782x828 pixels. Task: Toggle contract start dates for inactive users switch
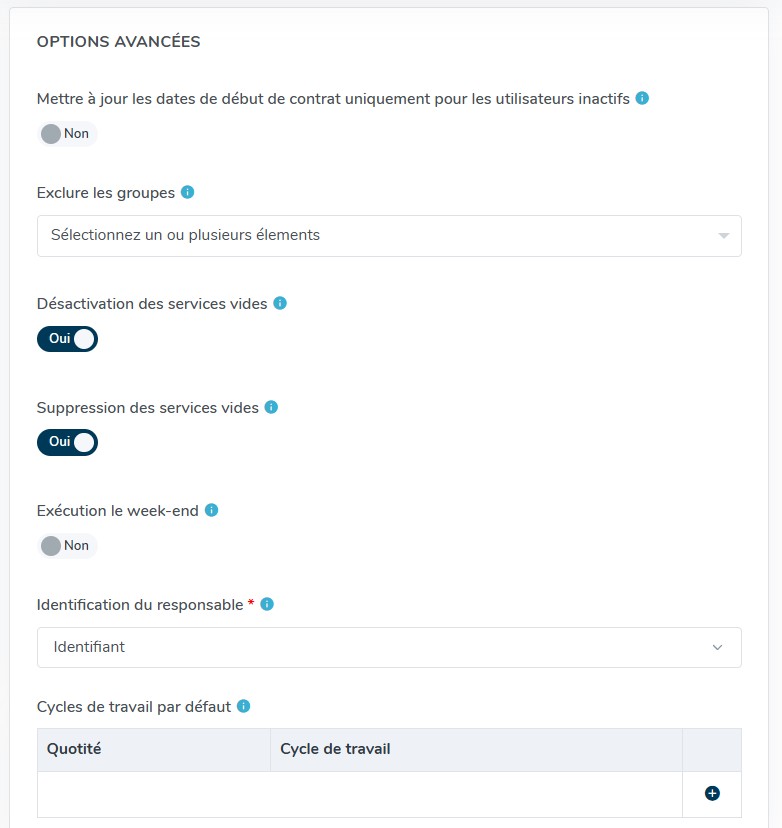[66, 134]
